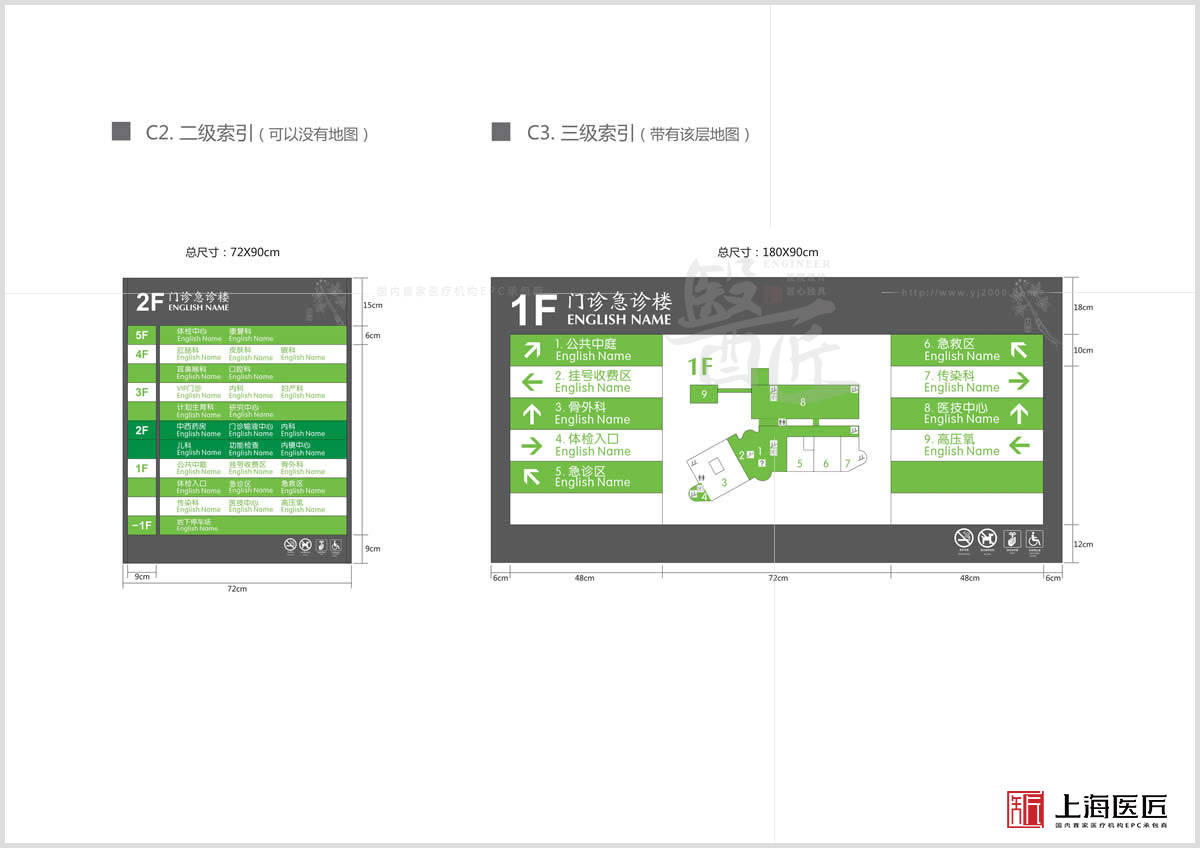
Task: Click the gray square beside C2 heading
Action: coord(121,132)
